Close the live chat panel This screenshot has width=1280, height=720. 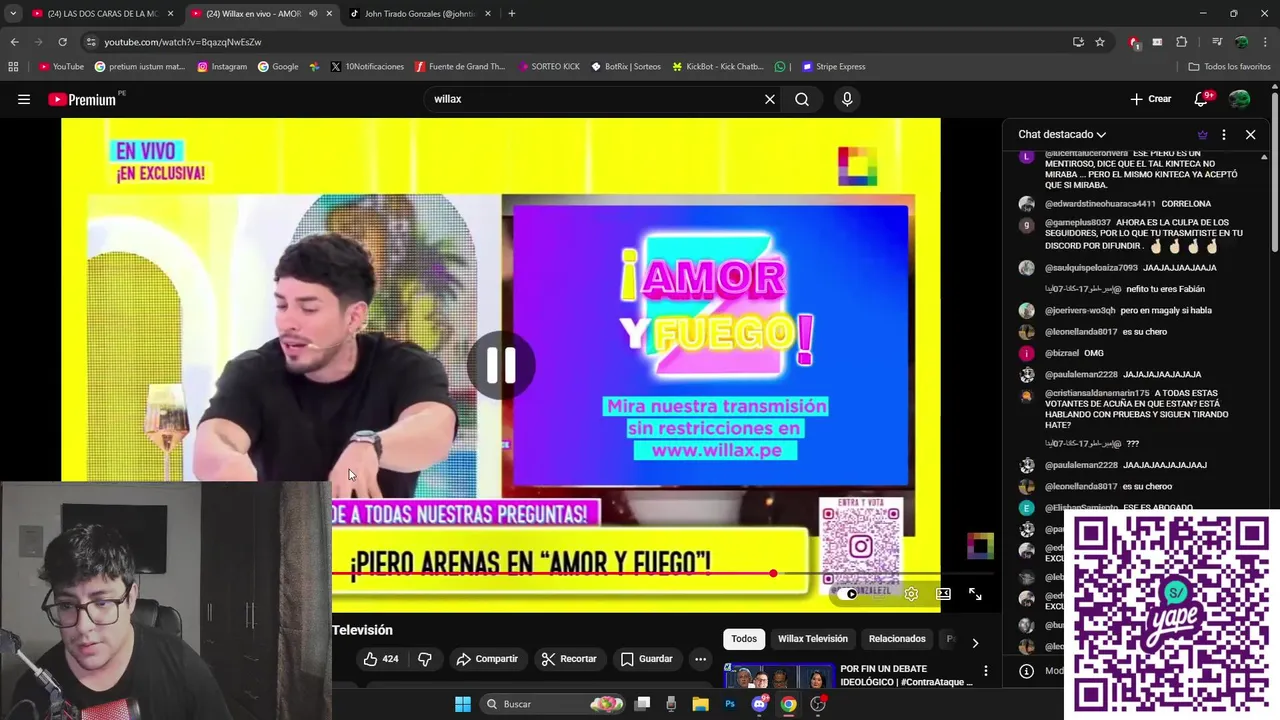coord(1250,134)
